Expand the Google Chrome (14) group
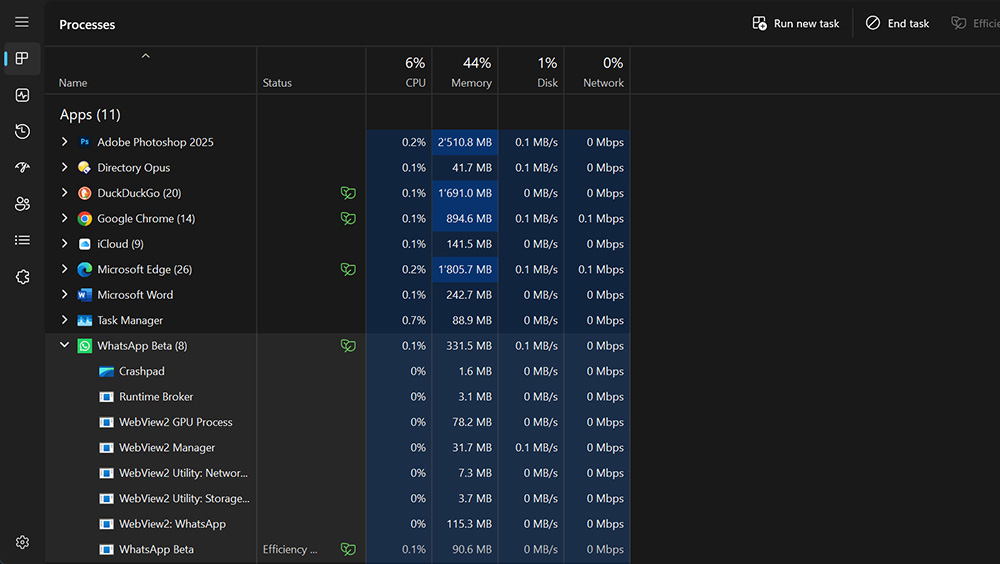The width and height of the screenshot is (1000, 564). [x=64, y=218]
